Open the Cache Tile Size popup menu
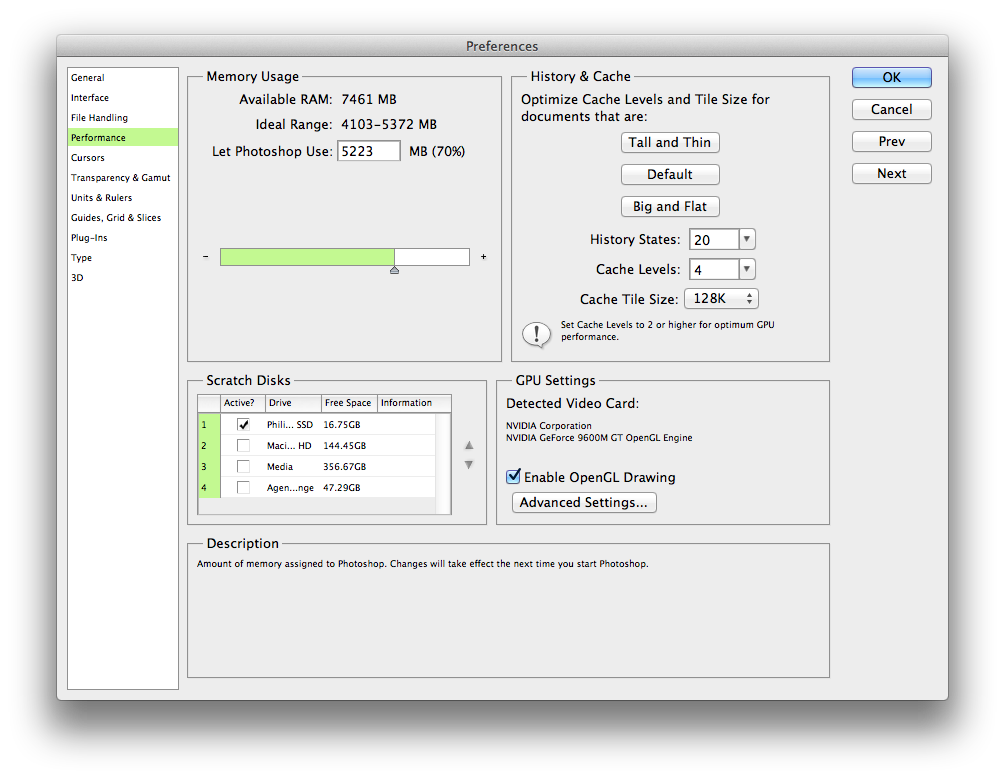Image resolution: width=1005 pixels, height=779 pixels. tap(722, 299)
